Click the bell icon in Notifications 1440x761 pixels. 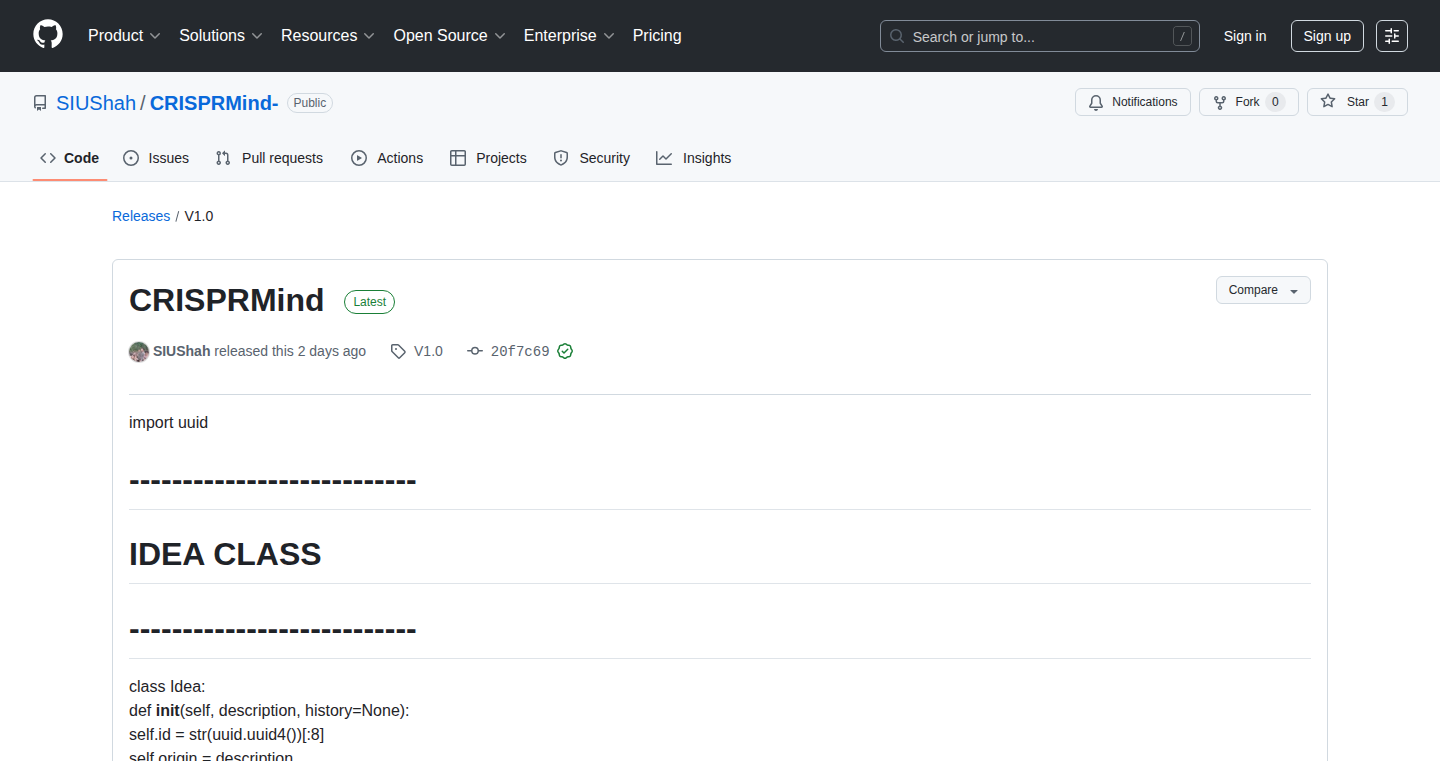click(x=1096, y=102)
